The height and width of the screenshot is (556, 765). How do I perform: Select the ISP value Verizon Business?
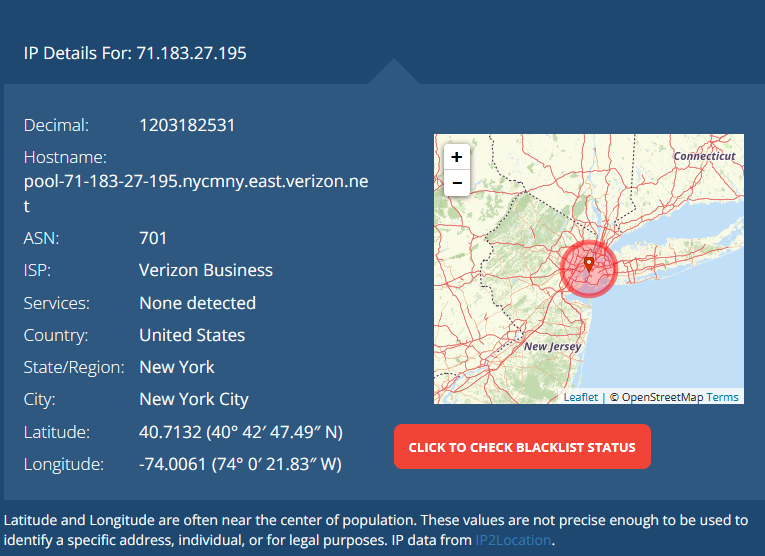click(x=205, y=270)
